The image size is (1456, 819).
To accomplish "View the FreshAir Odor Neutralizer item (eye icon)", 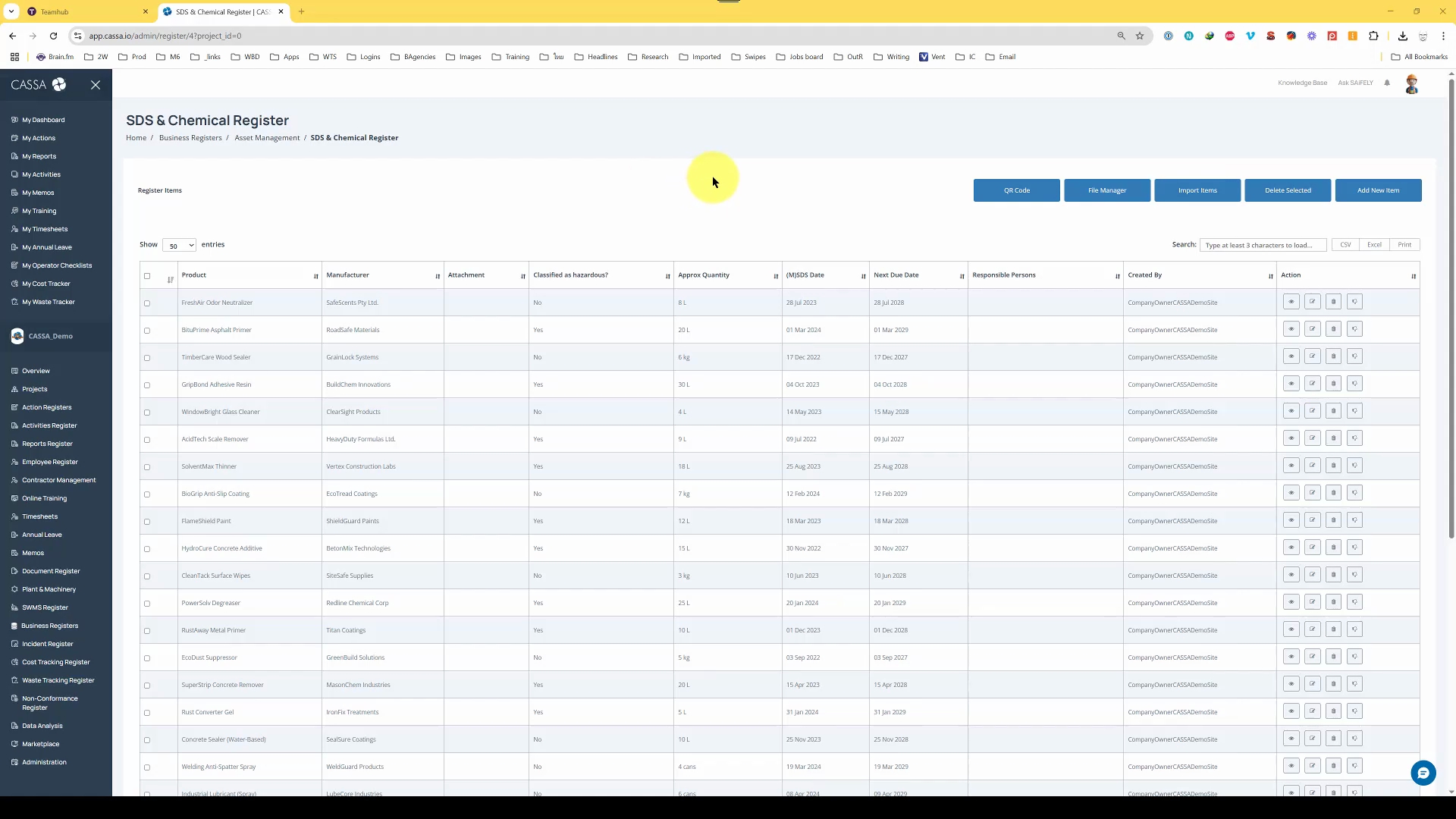I will 1291,302.
